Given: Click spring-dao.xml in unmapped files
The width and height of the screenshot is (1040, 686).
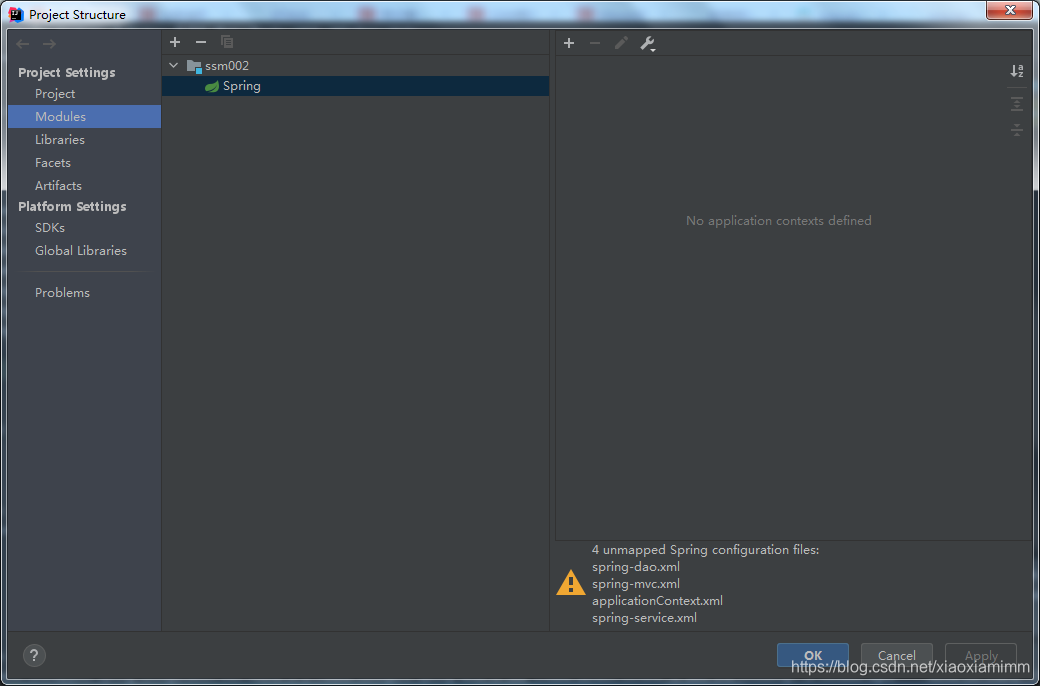Looking at the screenshot, I should point(636,567).
